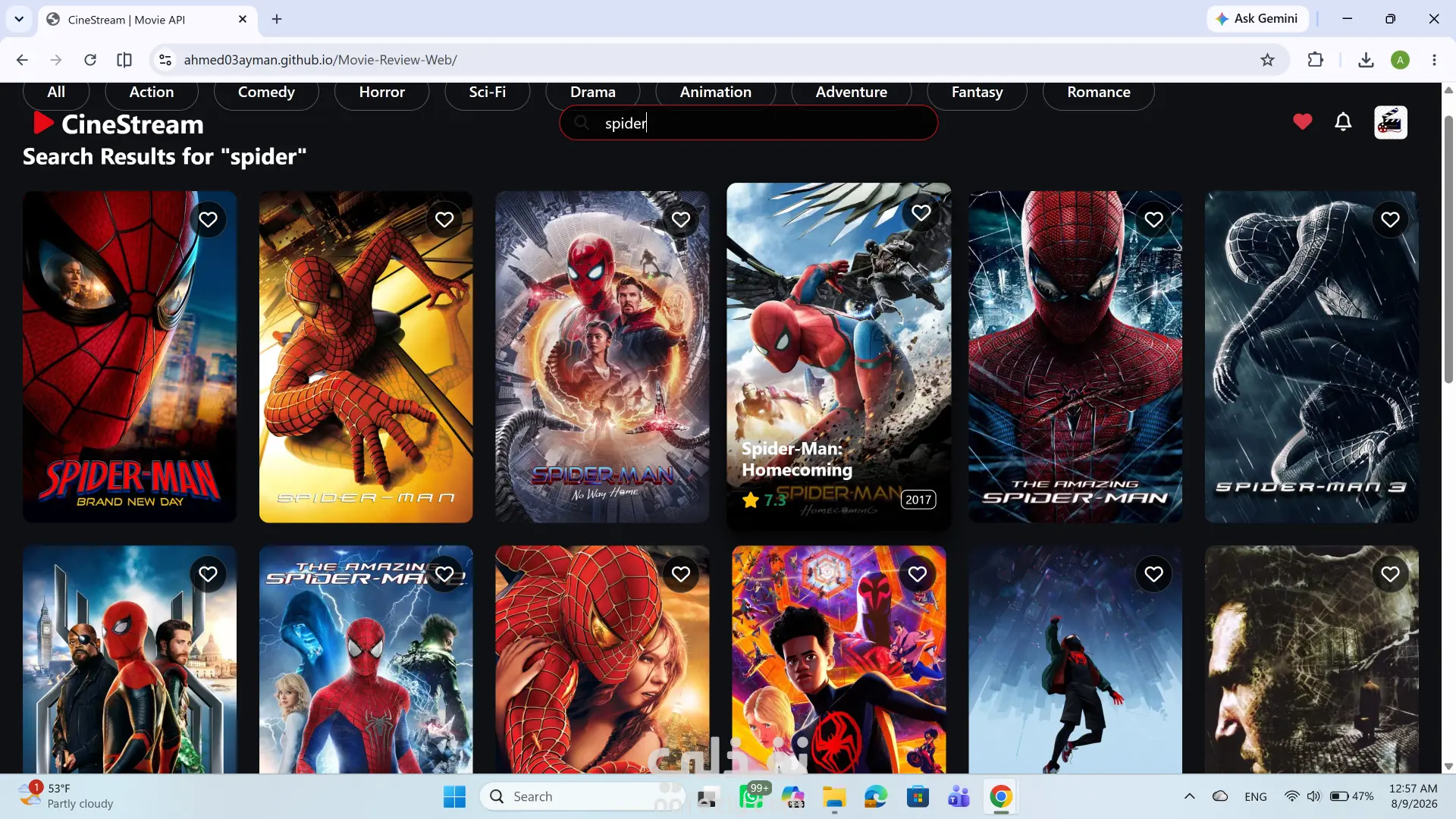Open the browser extensions puzzle icon
Screen dimensions: 1456x819
pos(1316,60)
